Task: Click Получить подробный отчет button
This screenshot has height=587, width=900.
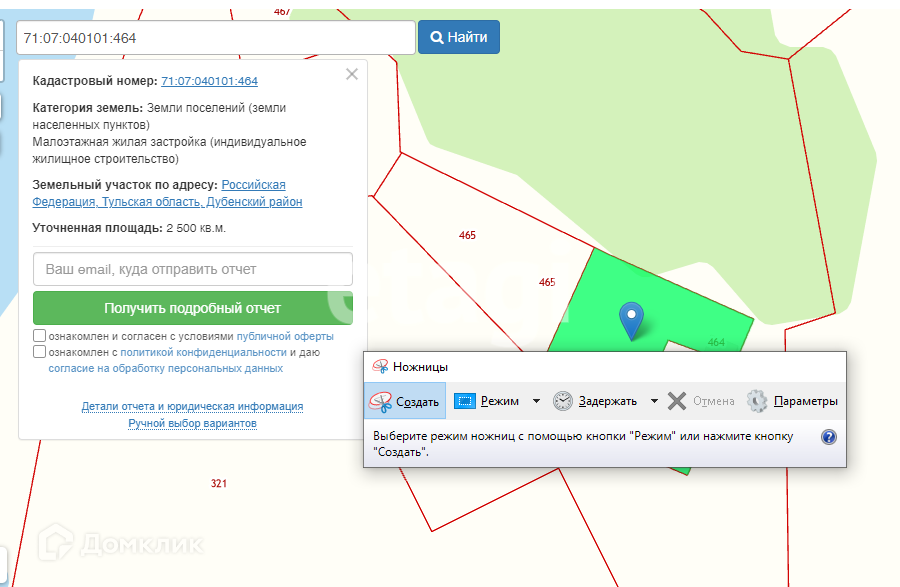Action: pyautogui.click(x=193, y=308)
